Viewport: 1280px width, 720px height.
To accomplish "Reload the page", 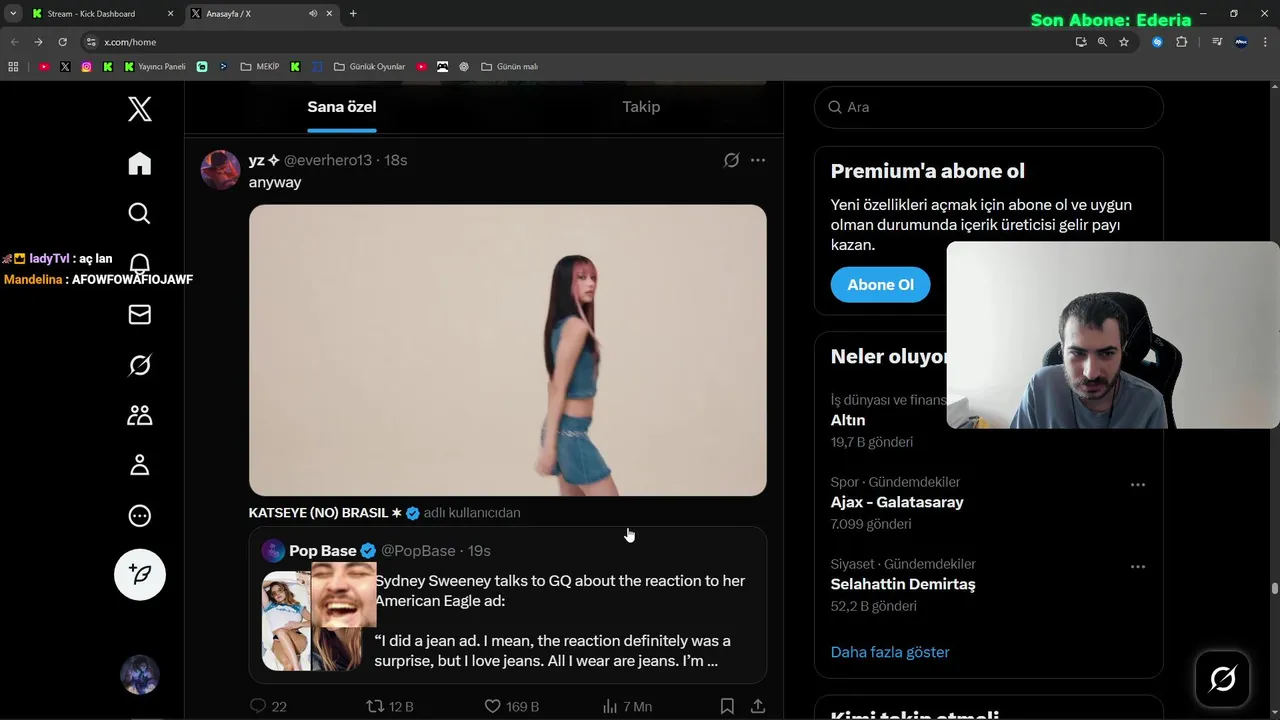I will click(62, 42).
